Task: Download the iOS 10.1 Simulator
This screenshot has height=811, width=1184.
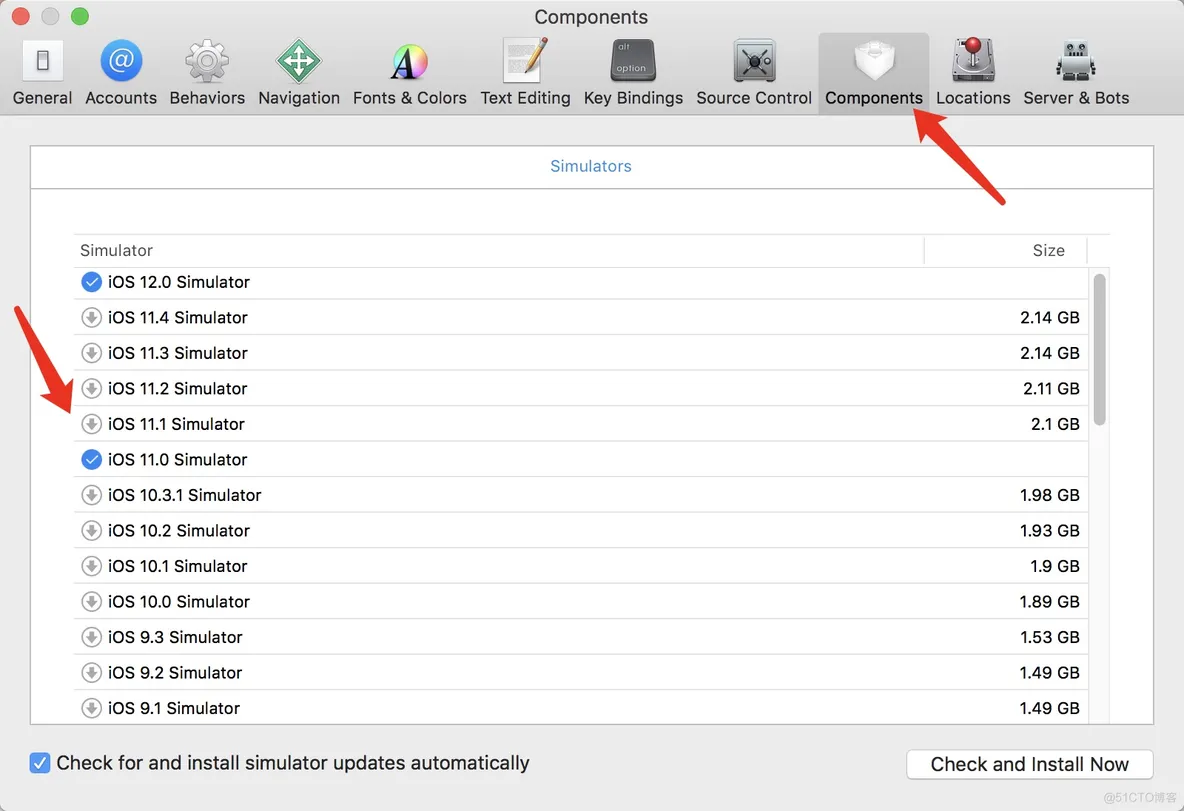Action: click(x=91, y=566)
